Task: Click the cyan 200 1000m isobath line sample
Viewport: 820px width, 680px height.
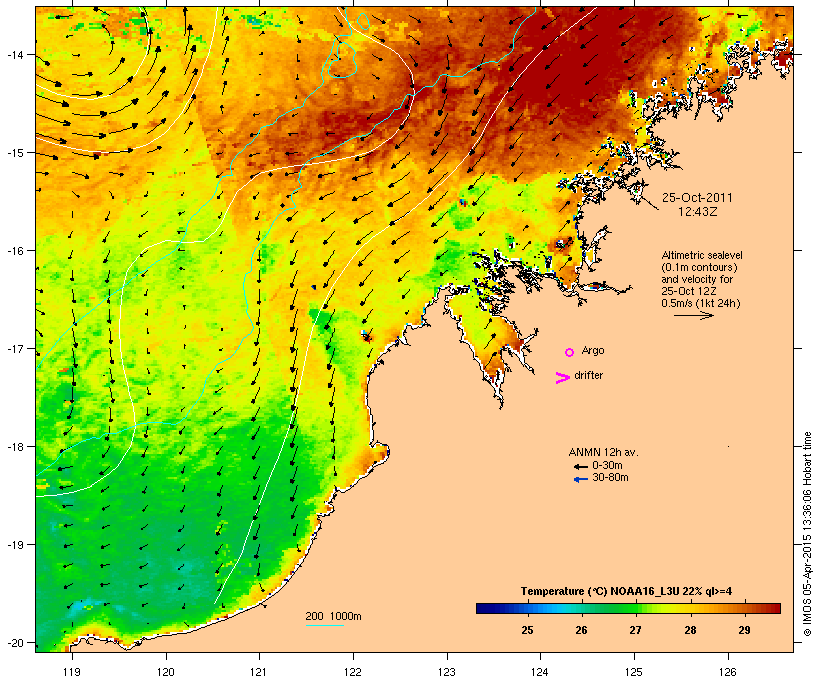Action: (x=324, y=625)
